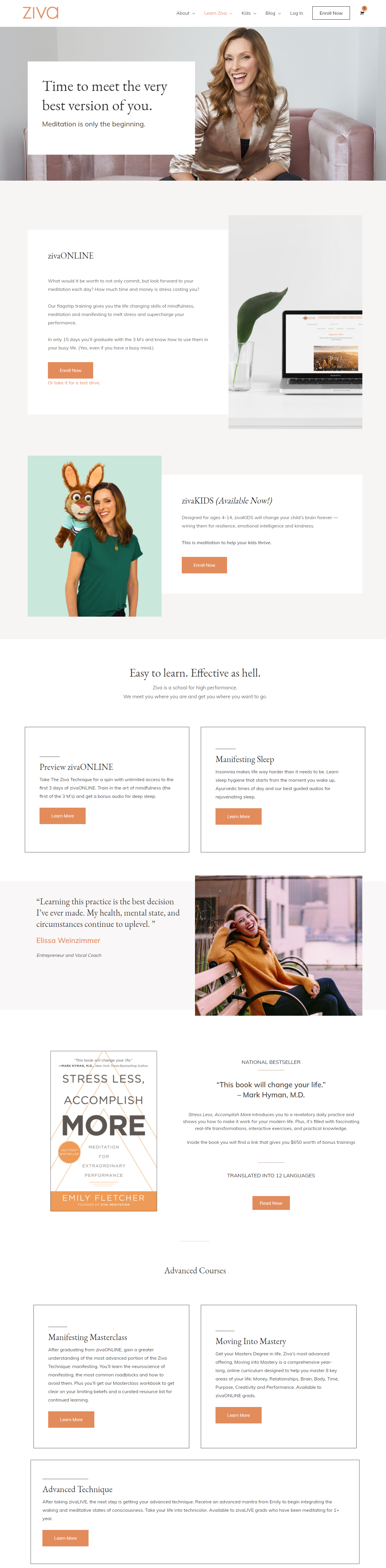Image resolution: width=386 pixels, height=1568 pixels.
Task: Expand the Kids menu dropdown
Action: [x=248, y=13]
